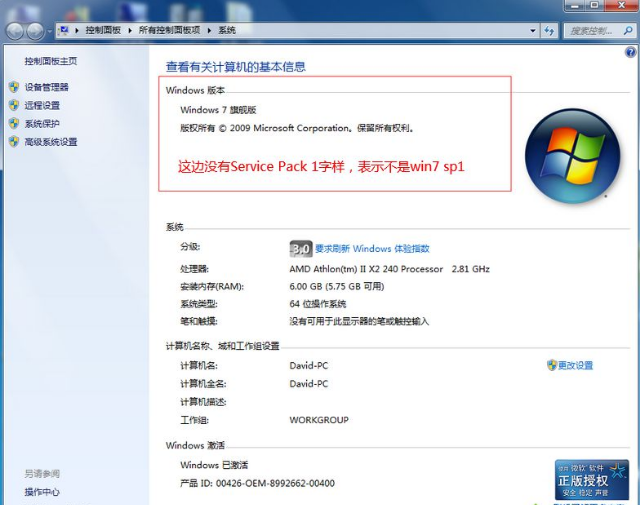Select 所有控制面板项 in the address breadcrumb
Viewport: 641px width, 505px height.
click(170, 31)
